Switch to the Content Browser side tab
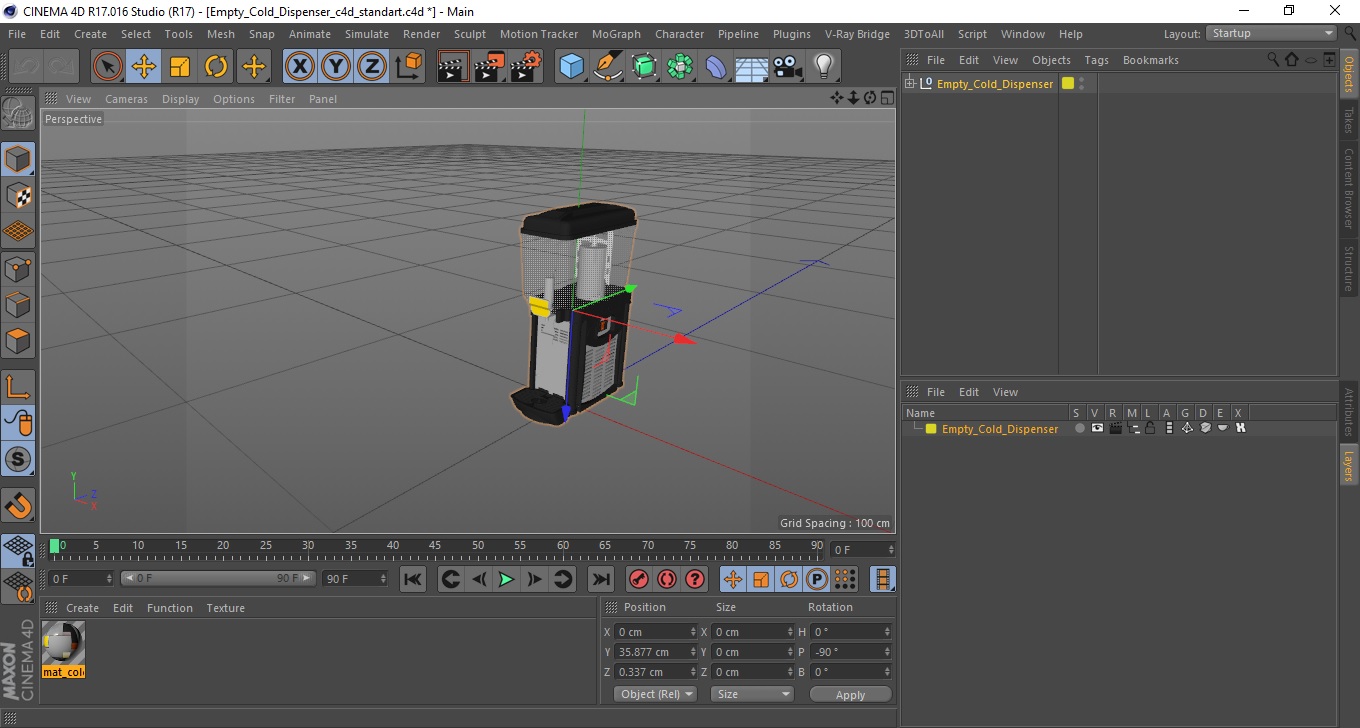The width and height of the screenshot is (1360, 728). 1349,189
